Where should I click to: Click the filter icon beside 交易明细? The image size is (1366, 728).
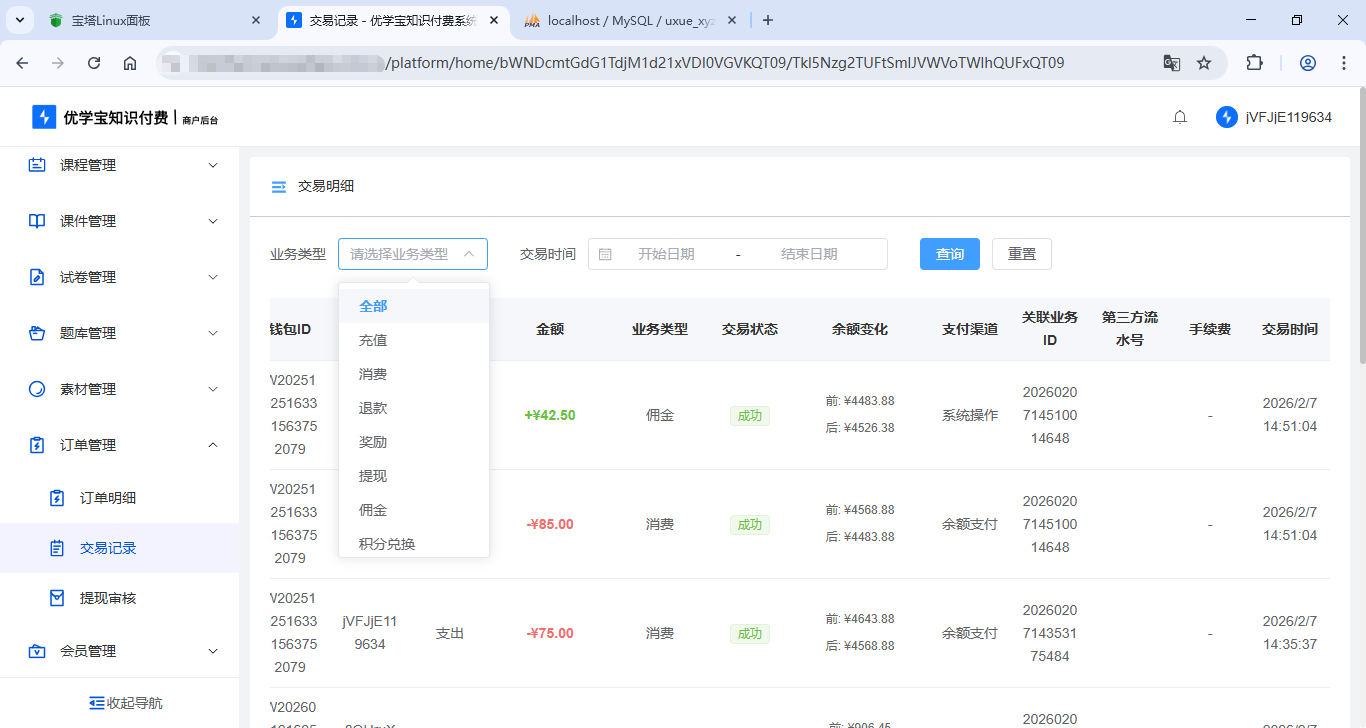click(278, 186)
